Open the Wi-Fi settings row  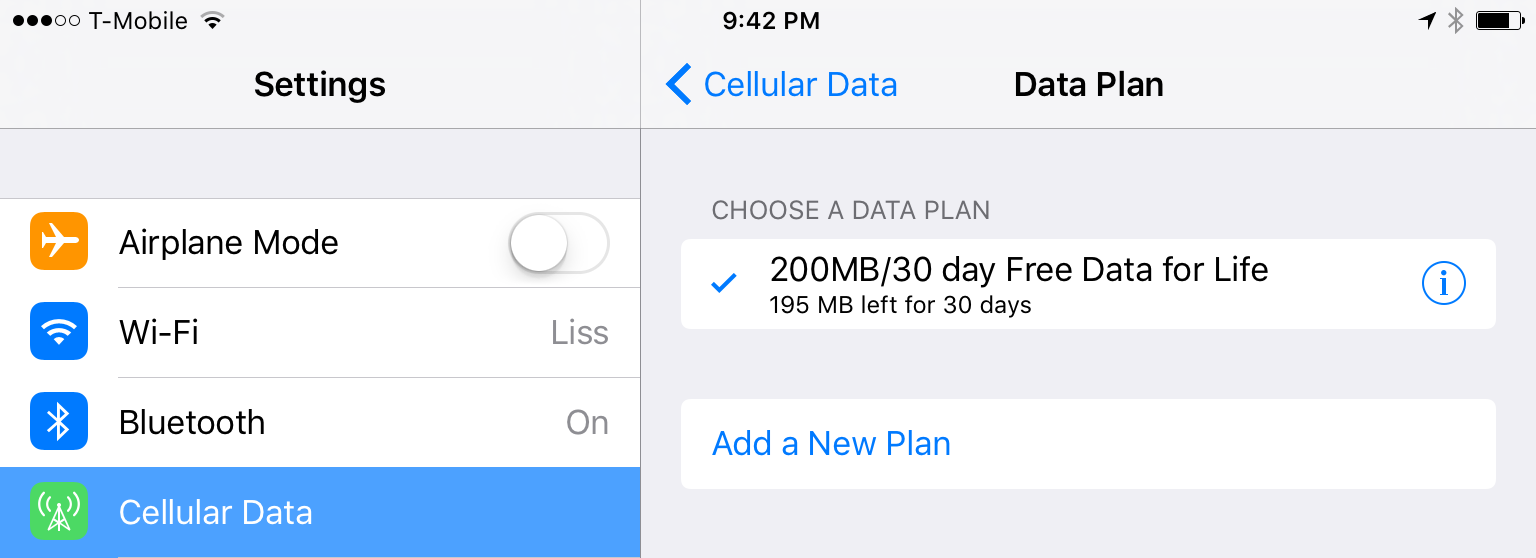point(320,332)
